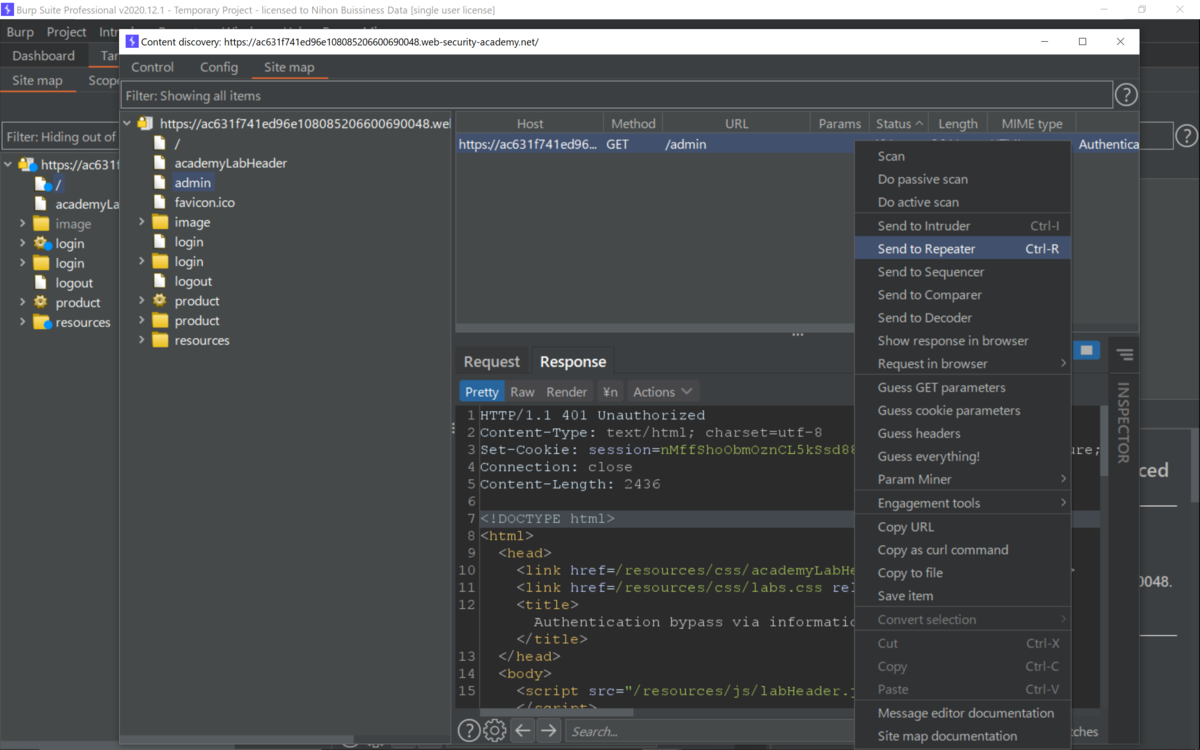
Task: Open search settings gear icon
Action: (494, 731)
